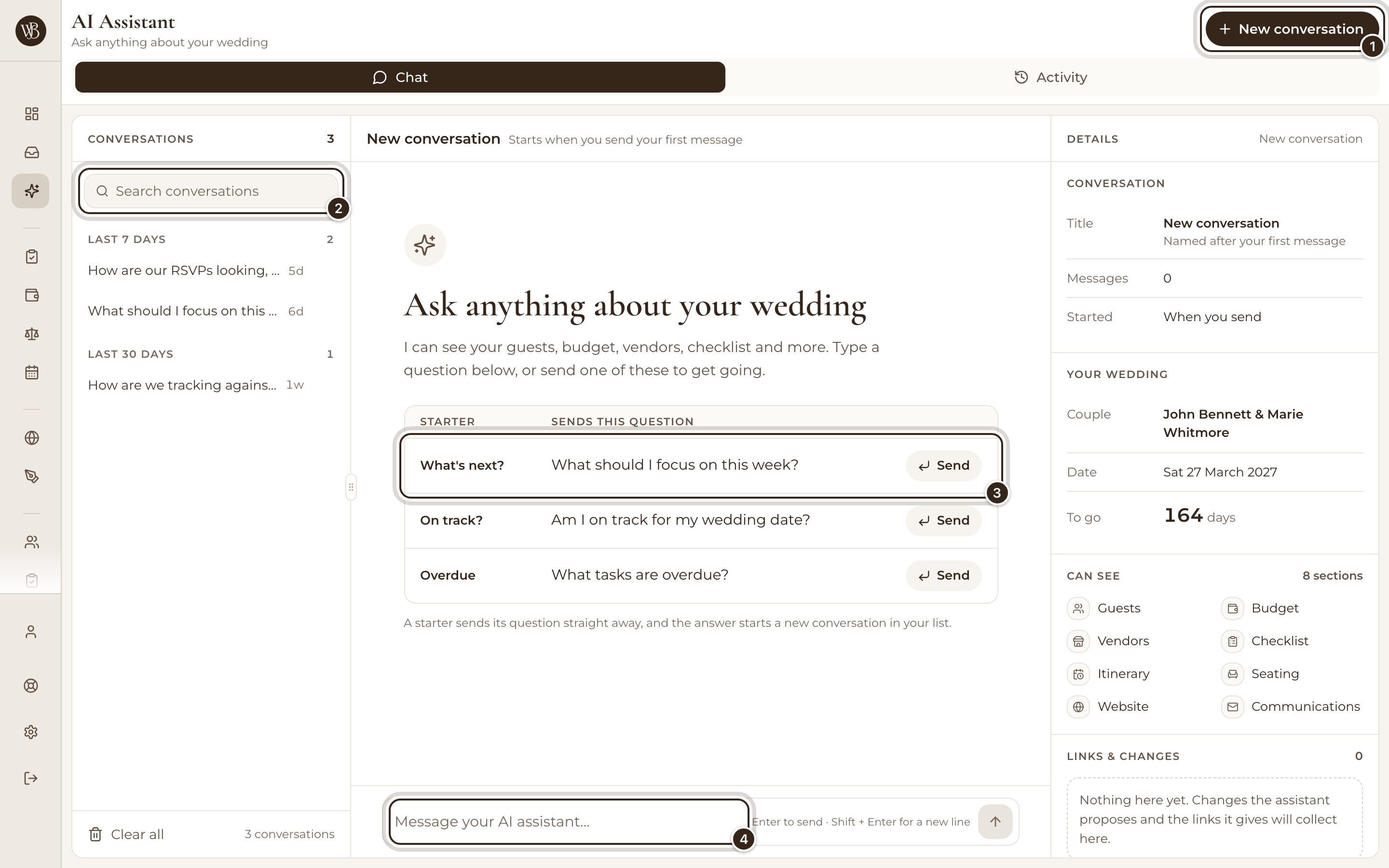Send the "Overdue" starter question
Screen dimensions: 1389x868
943,575
